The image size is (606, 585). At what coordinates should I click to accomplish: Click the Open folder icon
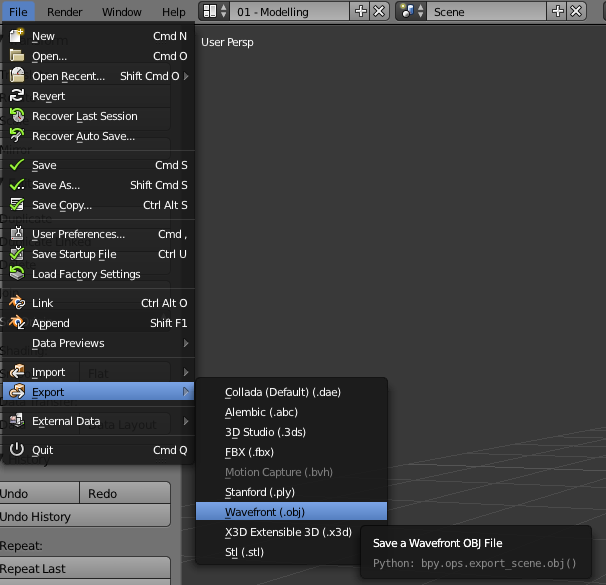click(17, 56)
